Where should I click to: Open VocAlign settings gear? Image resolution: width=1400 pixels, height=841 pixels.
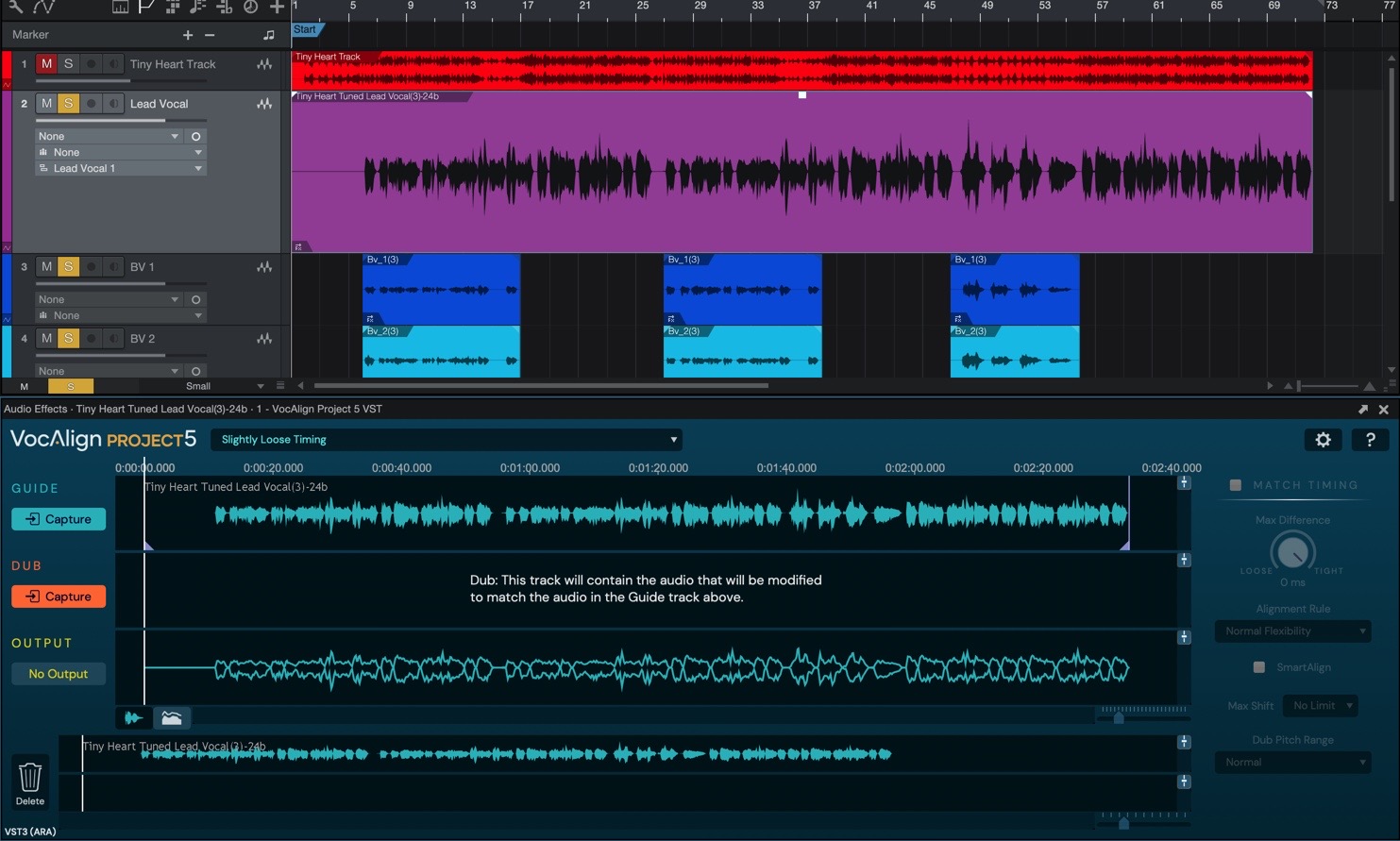[1323, 439]
